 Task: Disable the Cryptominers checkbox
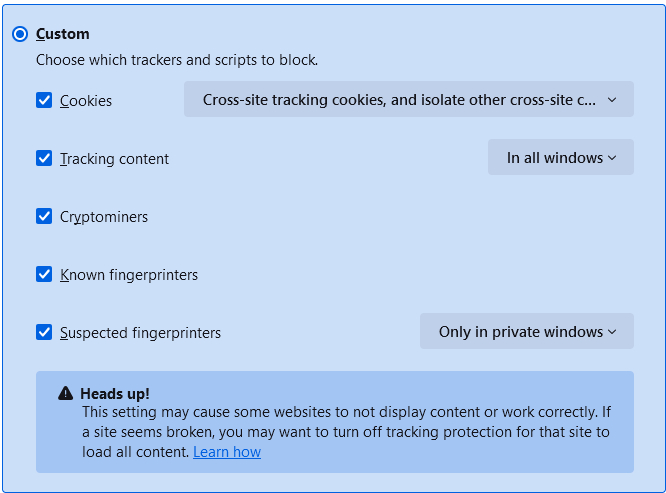[44, 216]
